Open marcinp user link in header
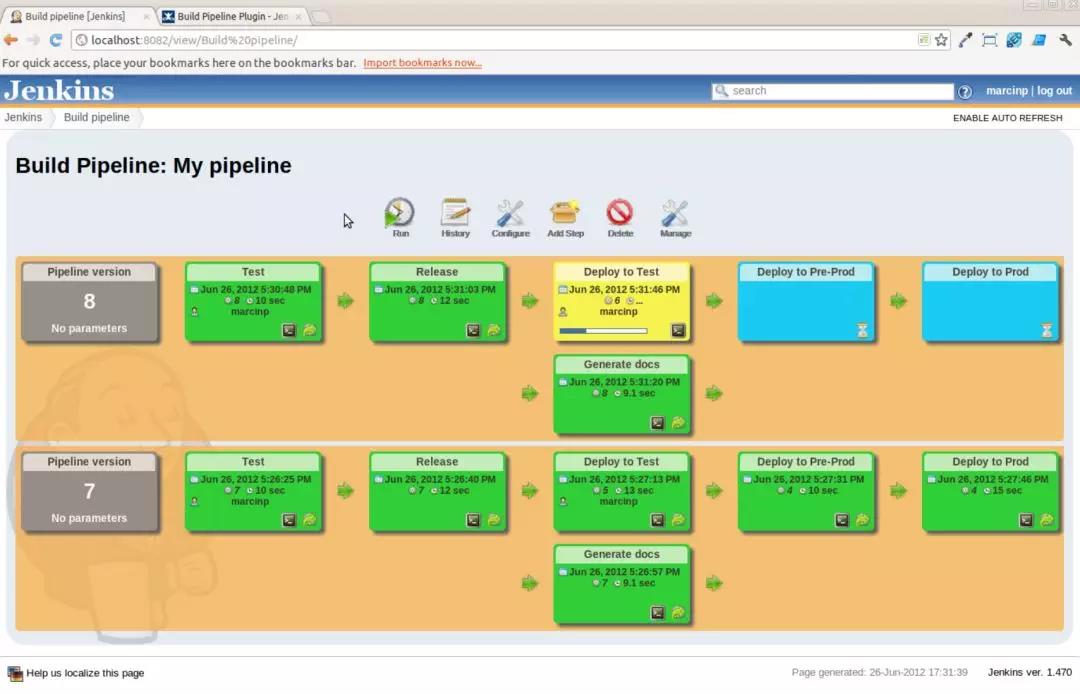1080x694 pixels. pos(1006,91)
